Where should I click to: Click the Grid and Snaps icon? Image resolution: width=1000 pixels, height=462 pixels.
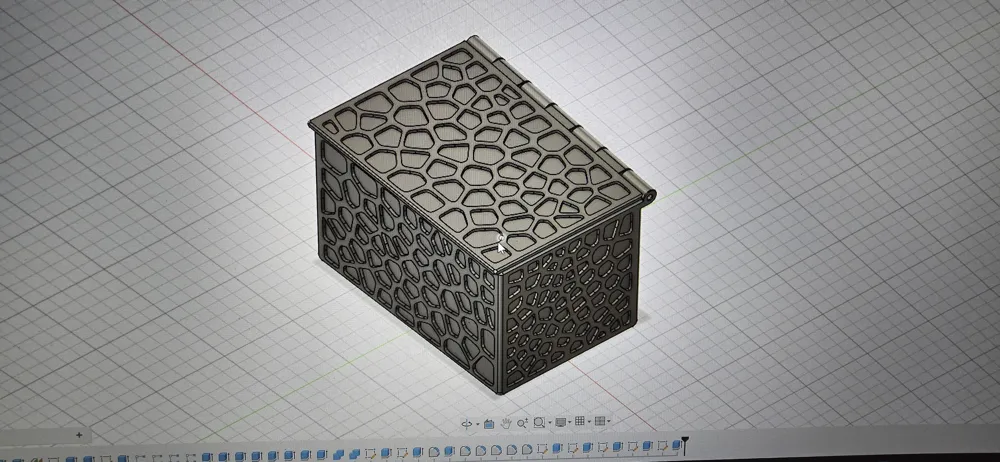[580, 421]
